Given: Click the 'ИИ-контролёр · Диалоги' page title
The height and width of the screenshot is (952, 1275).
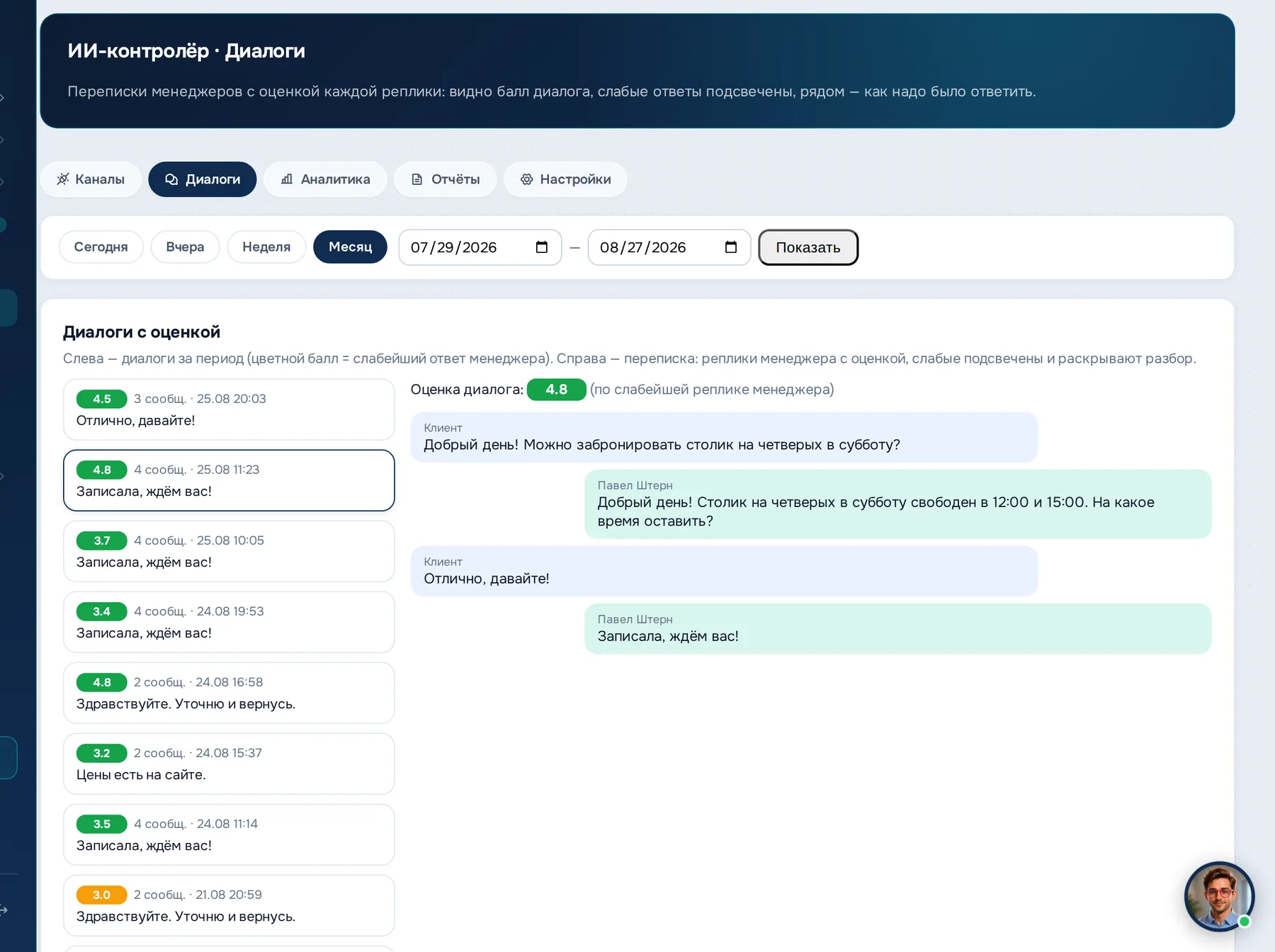Looking at the screenshot, I should pos(186,51).
